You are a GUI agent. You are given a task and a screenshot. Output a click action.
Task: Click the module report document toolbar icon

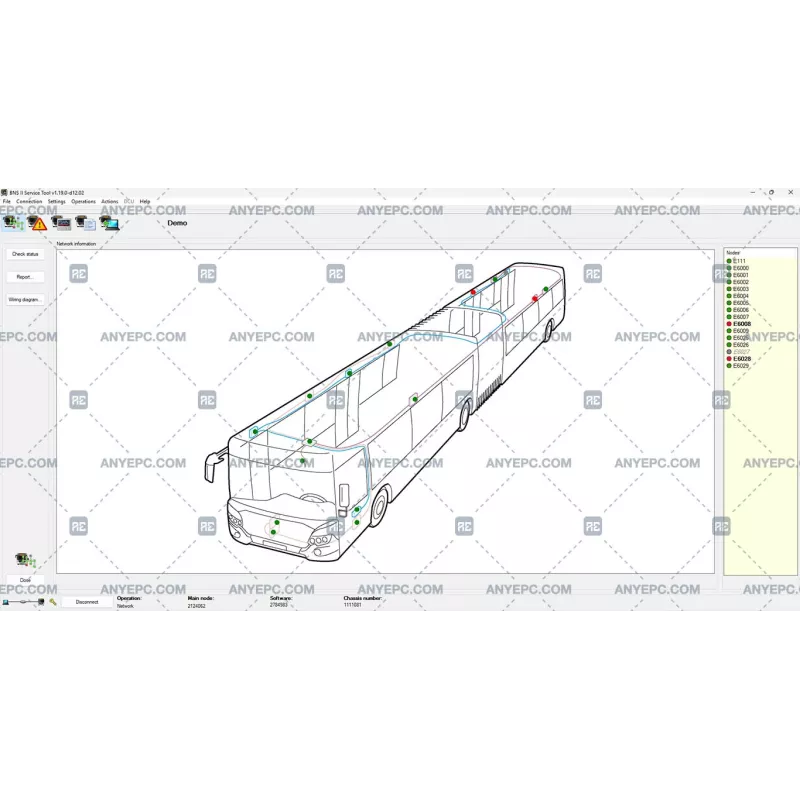click(x=85, y=222)
